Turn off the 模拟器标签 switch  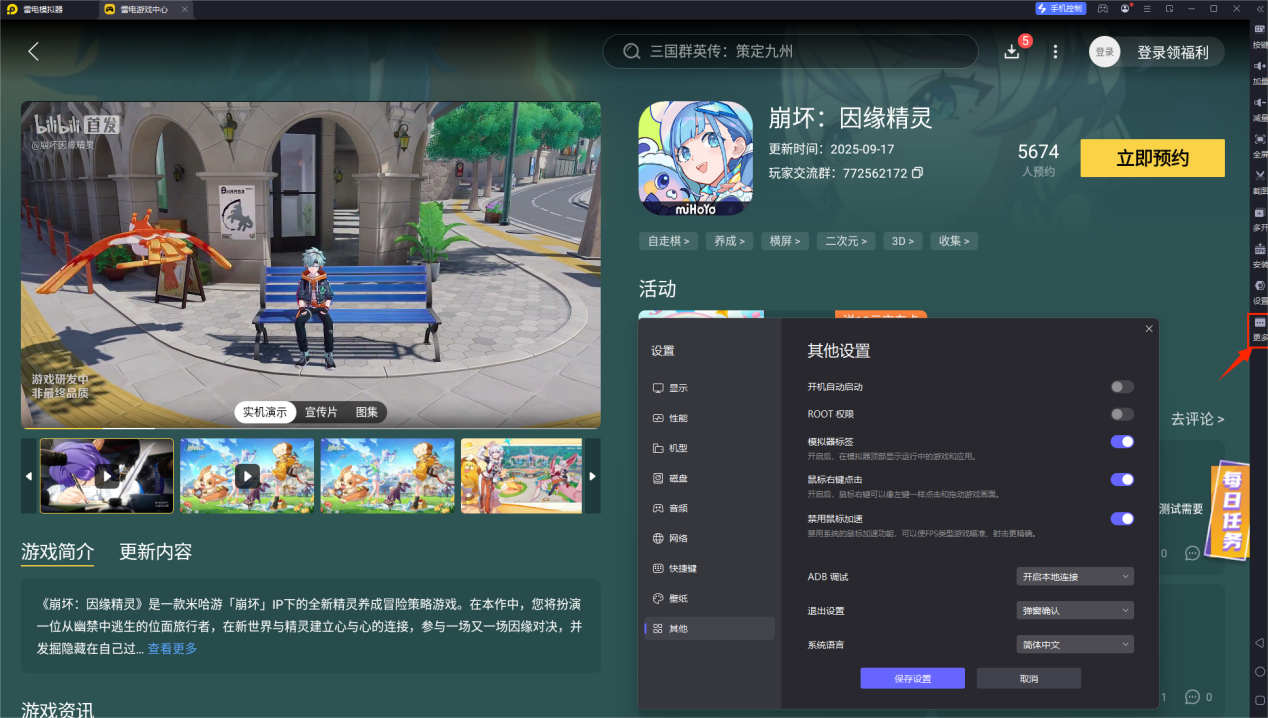click(1122, 441)
